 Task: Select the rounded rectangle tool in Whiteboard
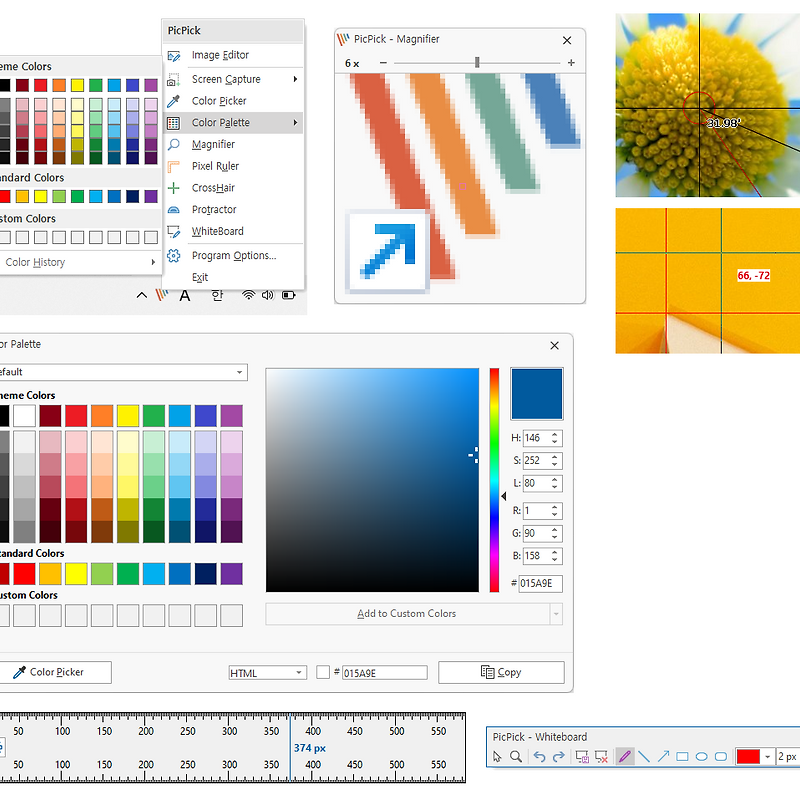[x=721, y=757]
